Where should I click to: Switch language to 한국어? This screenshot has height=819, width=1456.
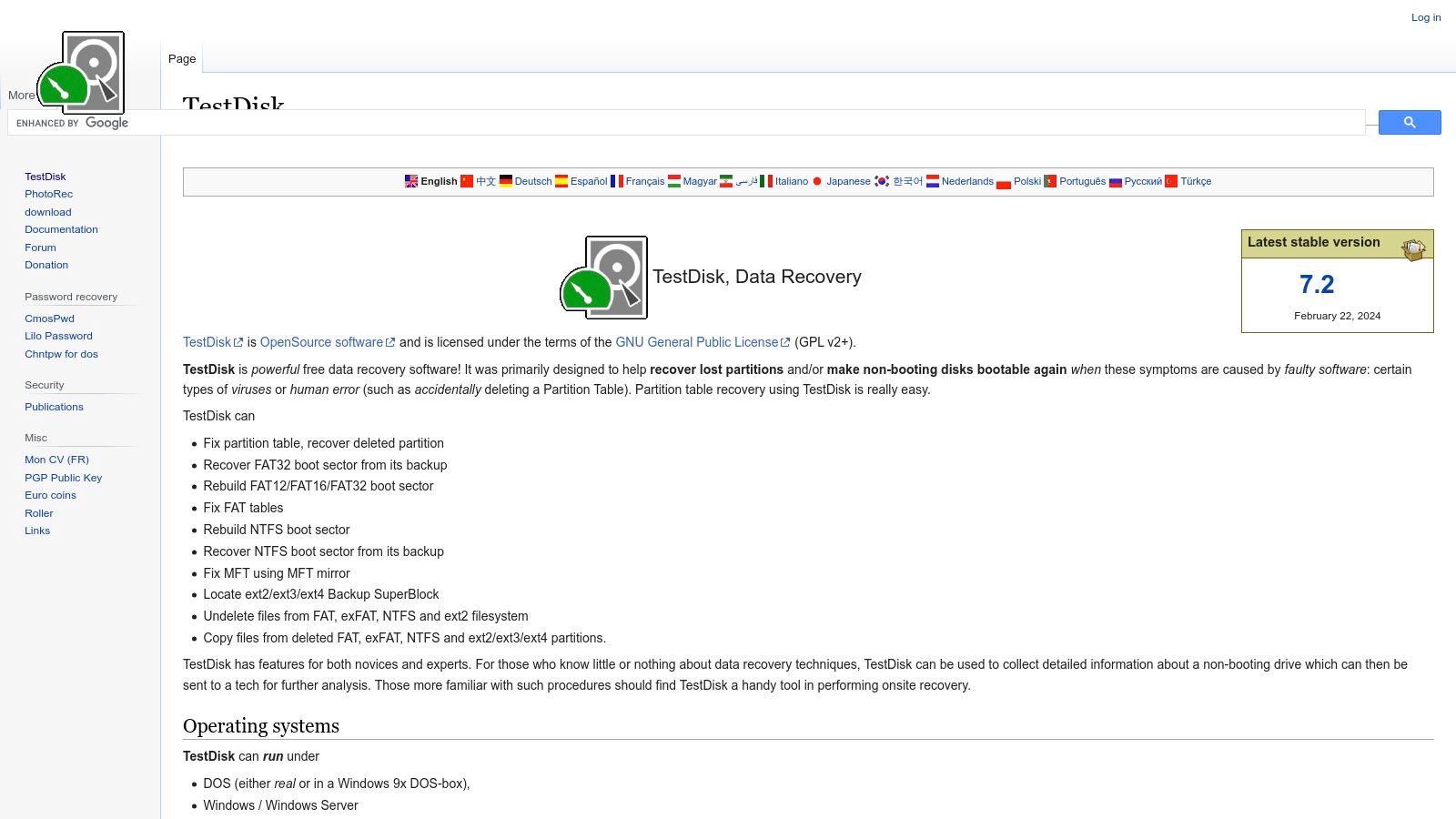[907, 181]
